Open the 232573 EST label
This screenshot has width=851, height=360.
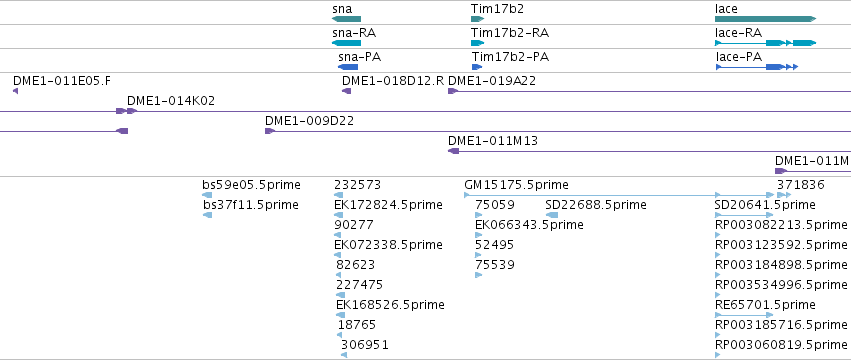pos(358,185)
